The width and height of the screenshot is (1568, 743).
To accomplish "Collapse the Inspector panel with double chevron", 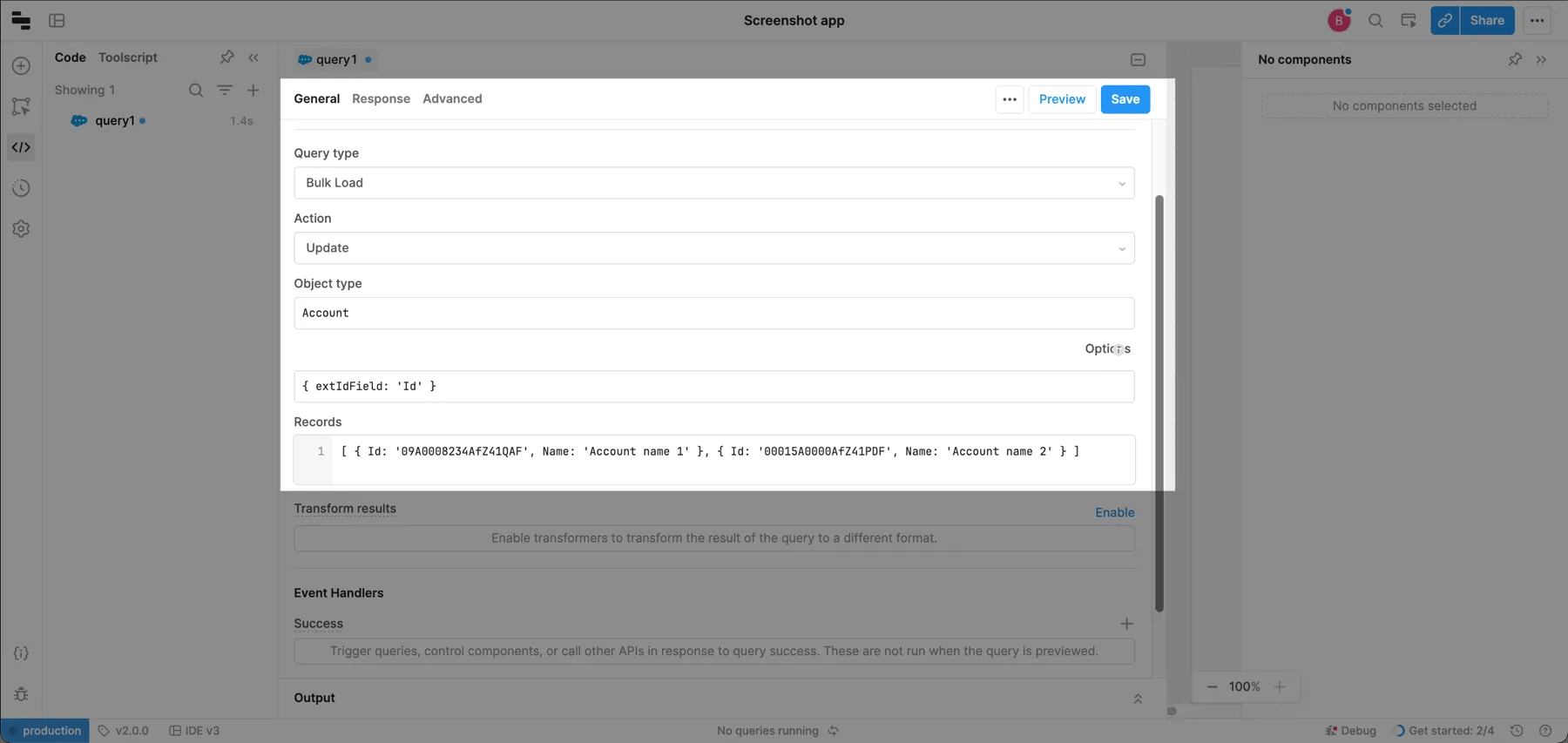I will coord(1542,59).
